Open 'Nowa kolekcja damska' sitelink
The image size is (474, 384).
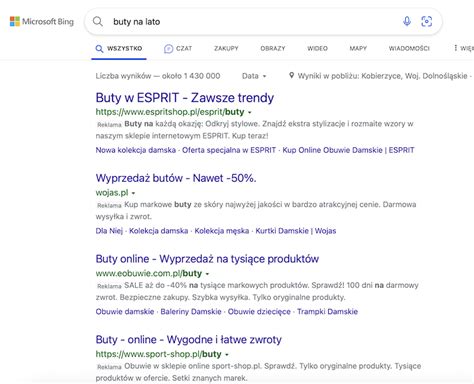coord(136,150)
